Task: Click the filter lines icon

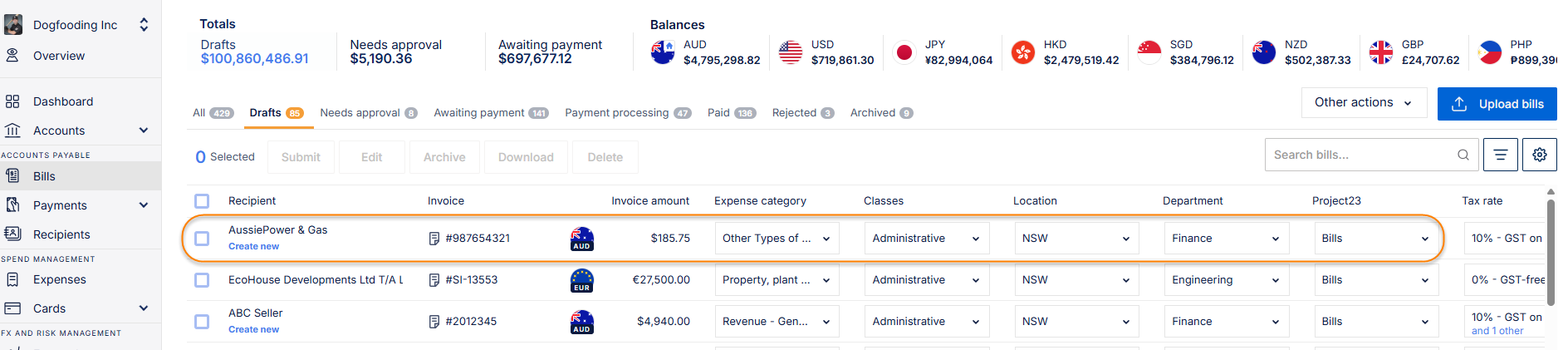Action: pos(1500,155)
